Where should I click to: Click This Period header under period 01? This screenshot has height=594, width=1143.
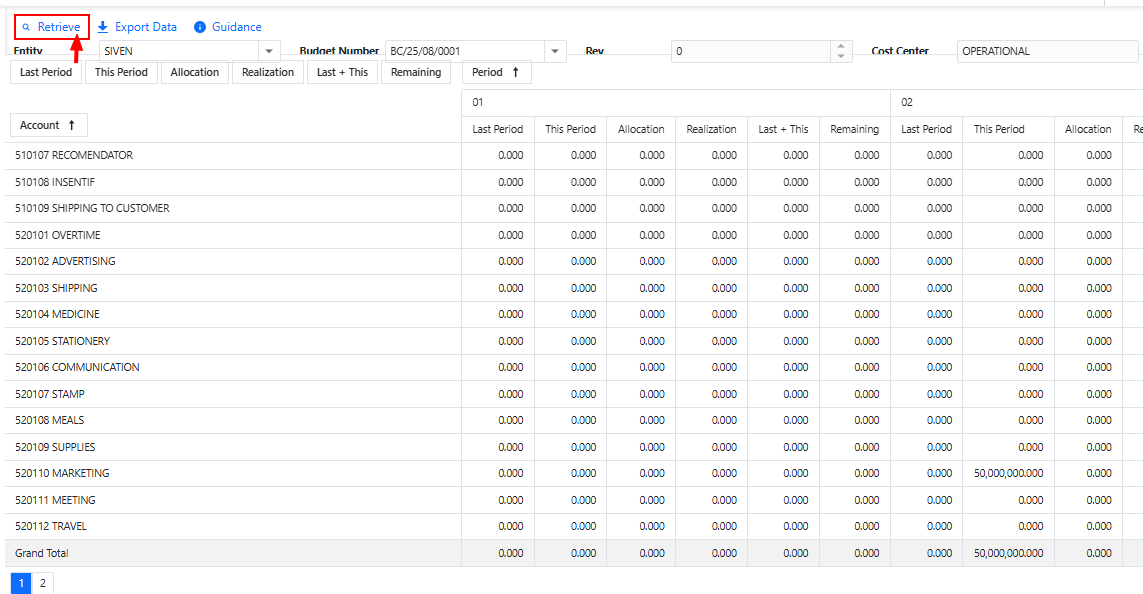571,129
